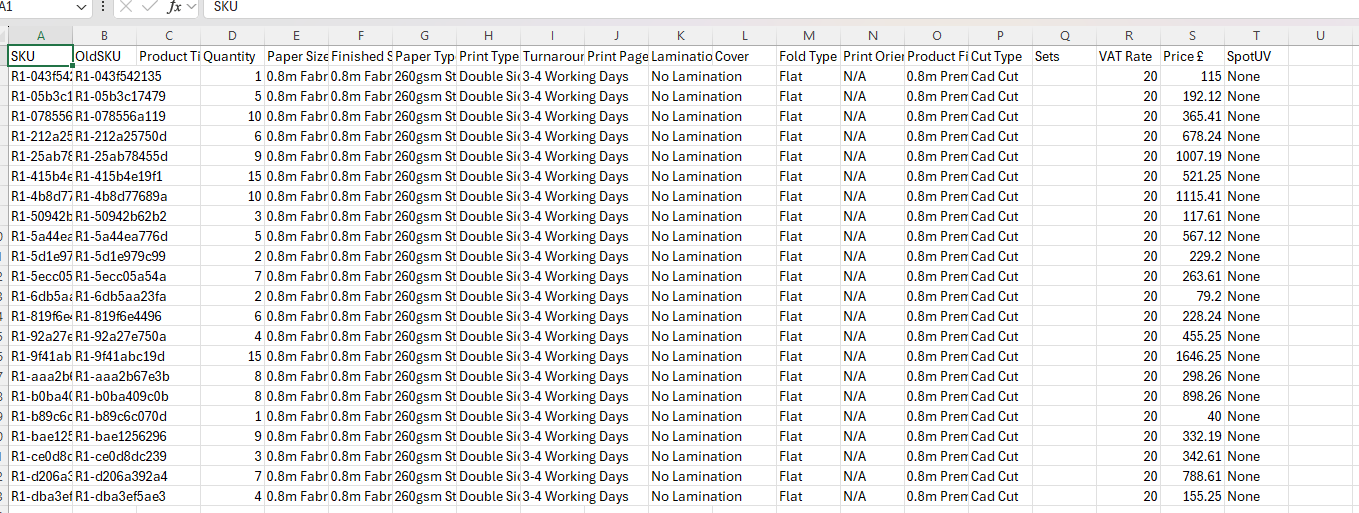Select the price cell 229.2
Screen dimensions: 1359x513
[1192, 256]
